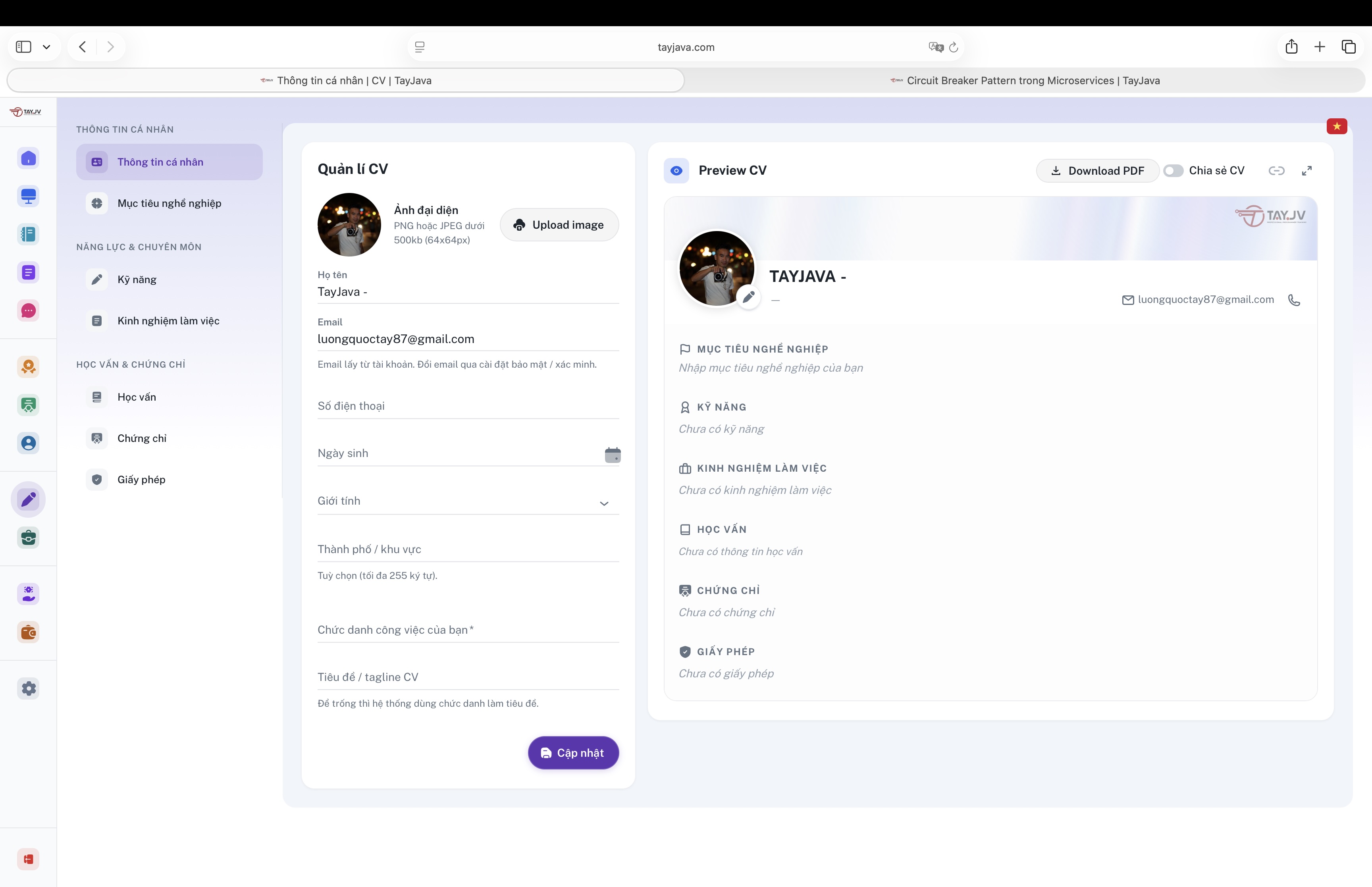Click avatar photo in Quản lí CV form
1372x887 pixels.
[x=349, y=225]
